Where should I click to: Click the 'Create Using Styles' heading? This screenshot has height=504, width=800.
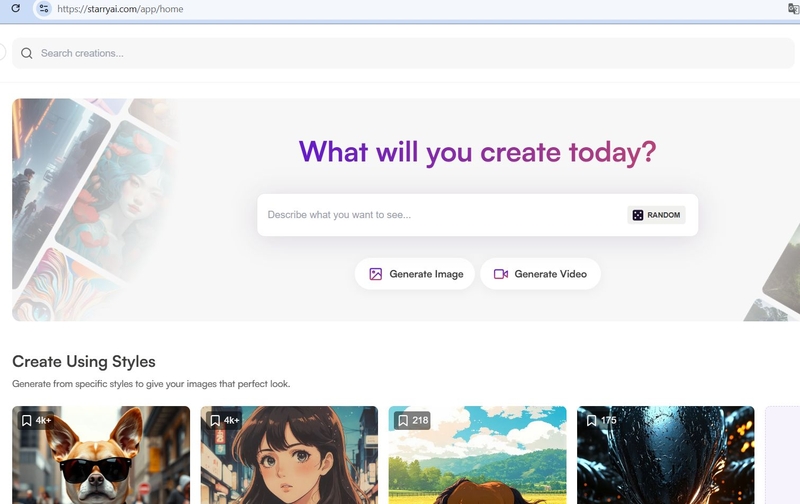click(x=84, y=361)
